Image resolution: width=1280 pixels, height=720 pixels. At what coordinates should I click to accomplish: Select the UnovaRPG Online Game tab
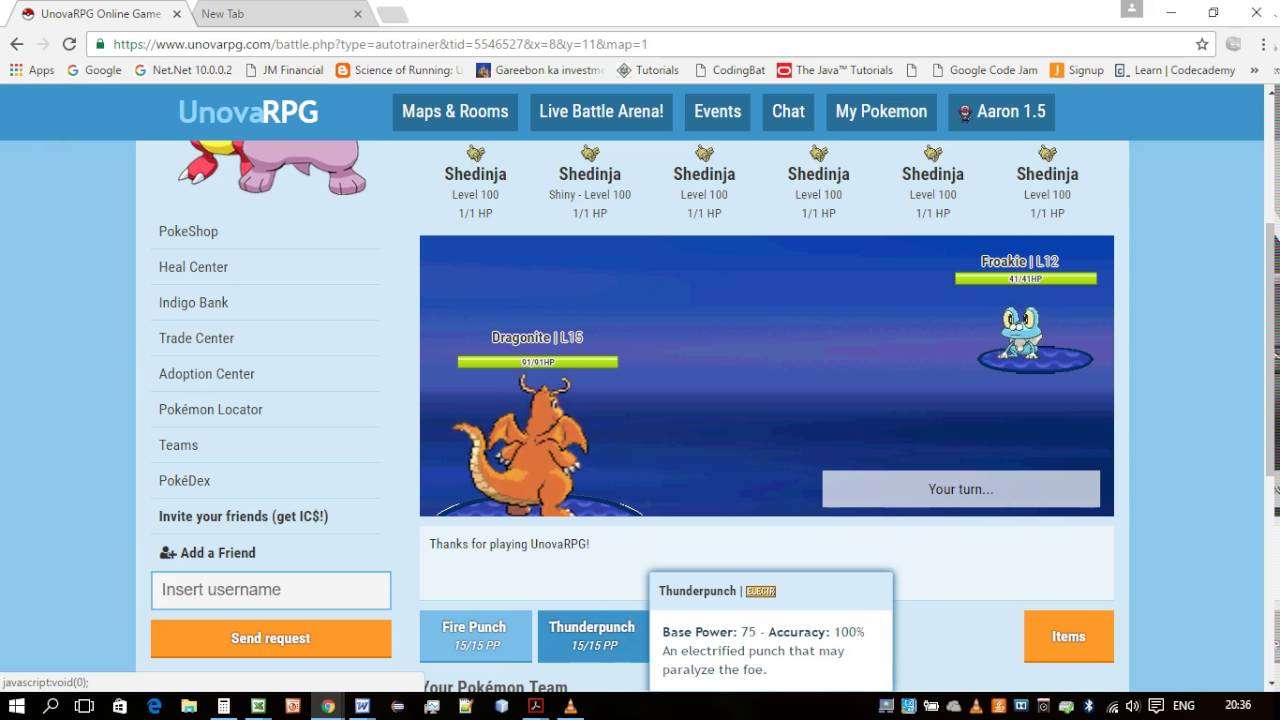tap(100, 14)
